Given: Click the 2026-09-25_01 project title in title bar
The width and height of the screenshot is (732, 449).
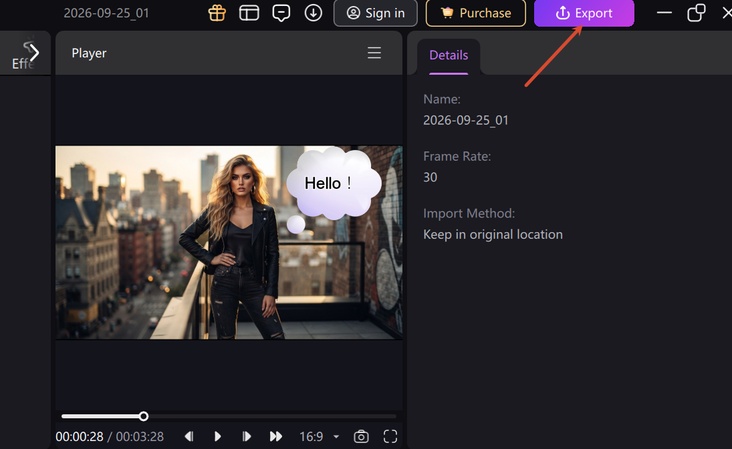Looking at the screenshot, I should pos(106,13).
